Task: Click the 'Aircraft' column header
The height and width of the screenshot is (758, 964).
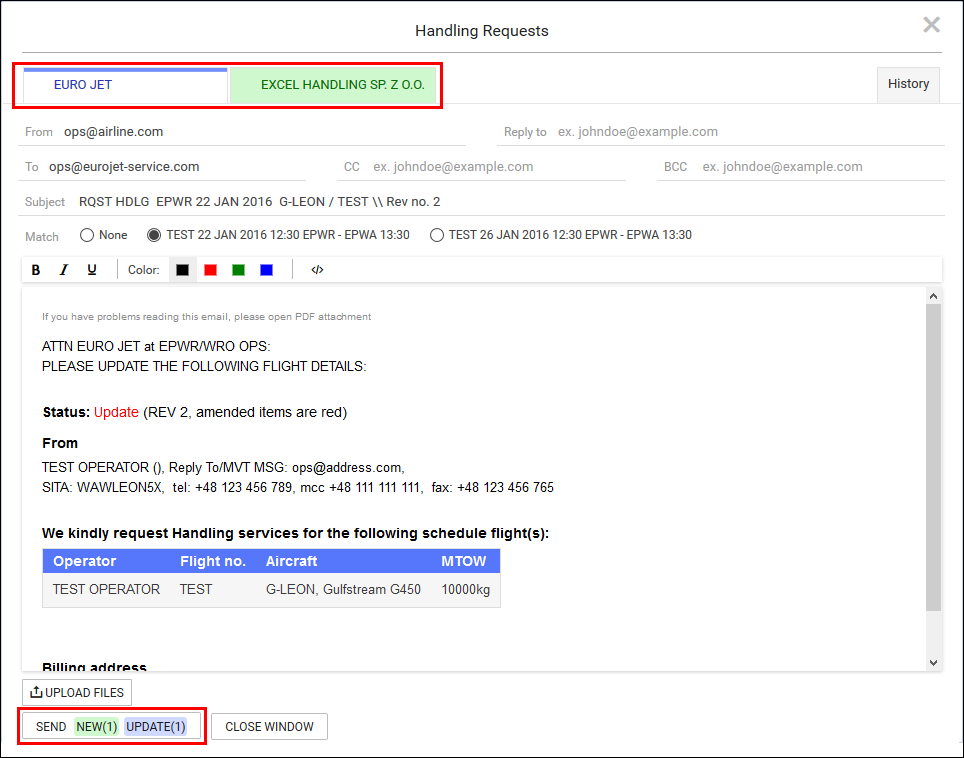Action: 291,561
